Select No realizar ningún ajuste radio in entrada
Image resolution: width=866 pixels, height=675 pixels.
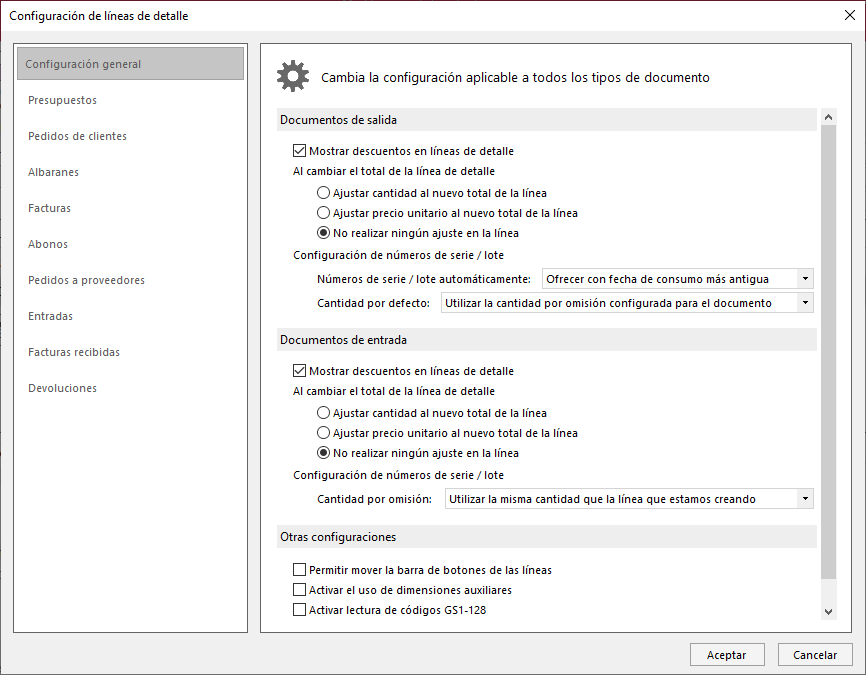point(323,453)
